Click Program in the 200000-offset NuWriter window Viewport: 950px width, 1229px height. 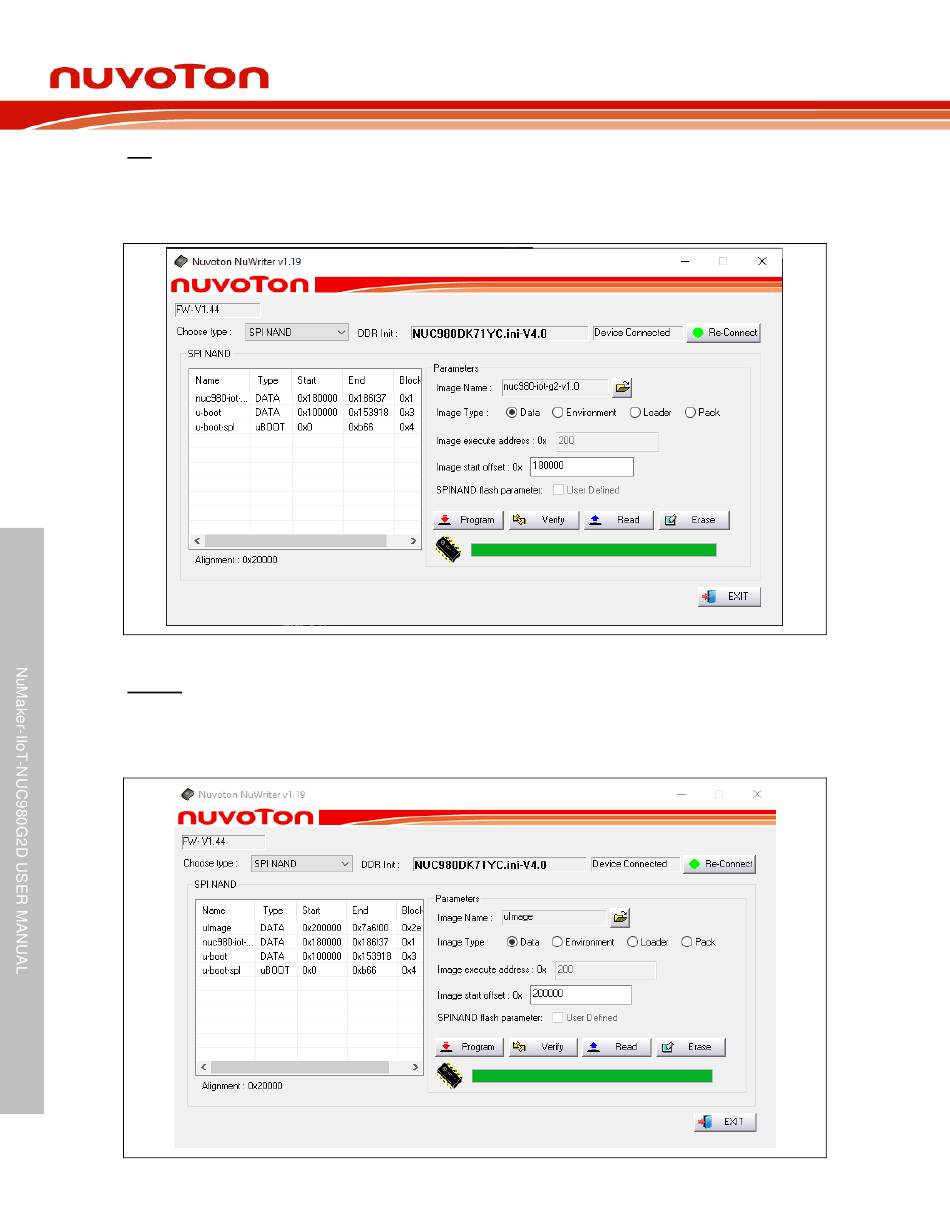pyautogui.click(x=469, y=1047)
